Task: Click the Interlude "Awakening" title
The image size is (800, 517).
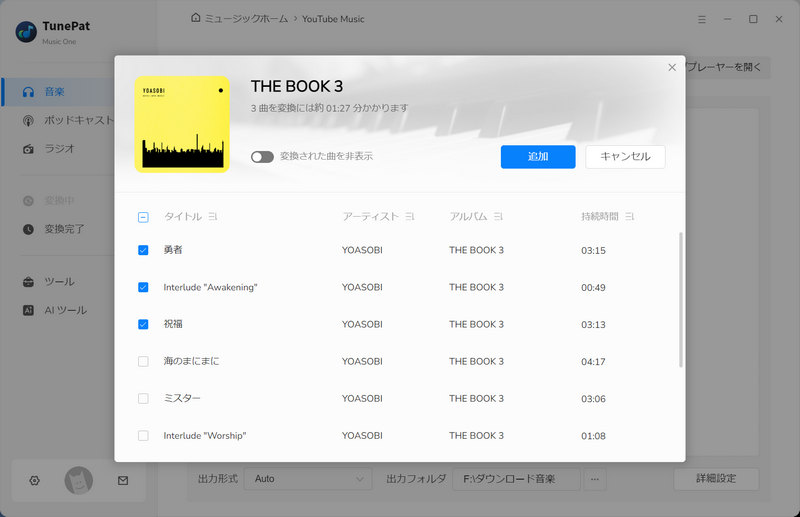Action: [x=211, y=287]
